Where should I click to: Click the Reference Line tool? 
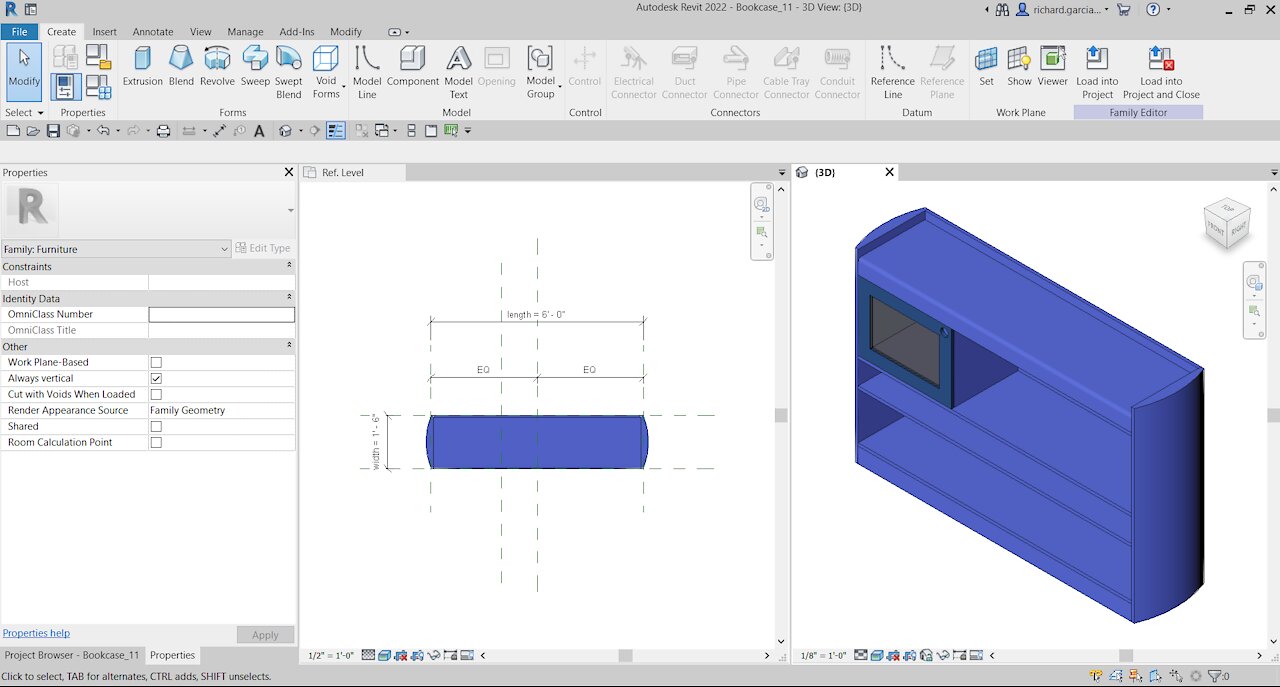(x=892, y=72)
